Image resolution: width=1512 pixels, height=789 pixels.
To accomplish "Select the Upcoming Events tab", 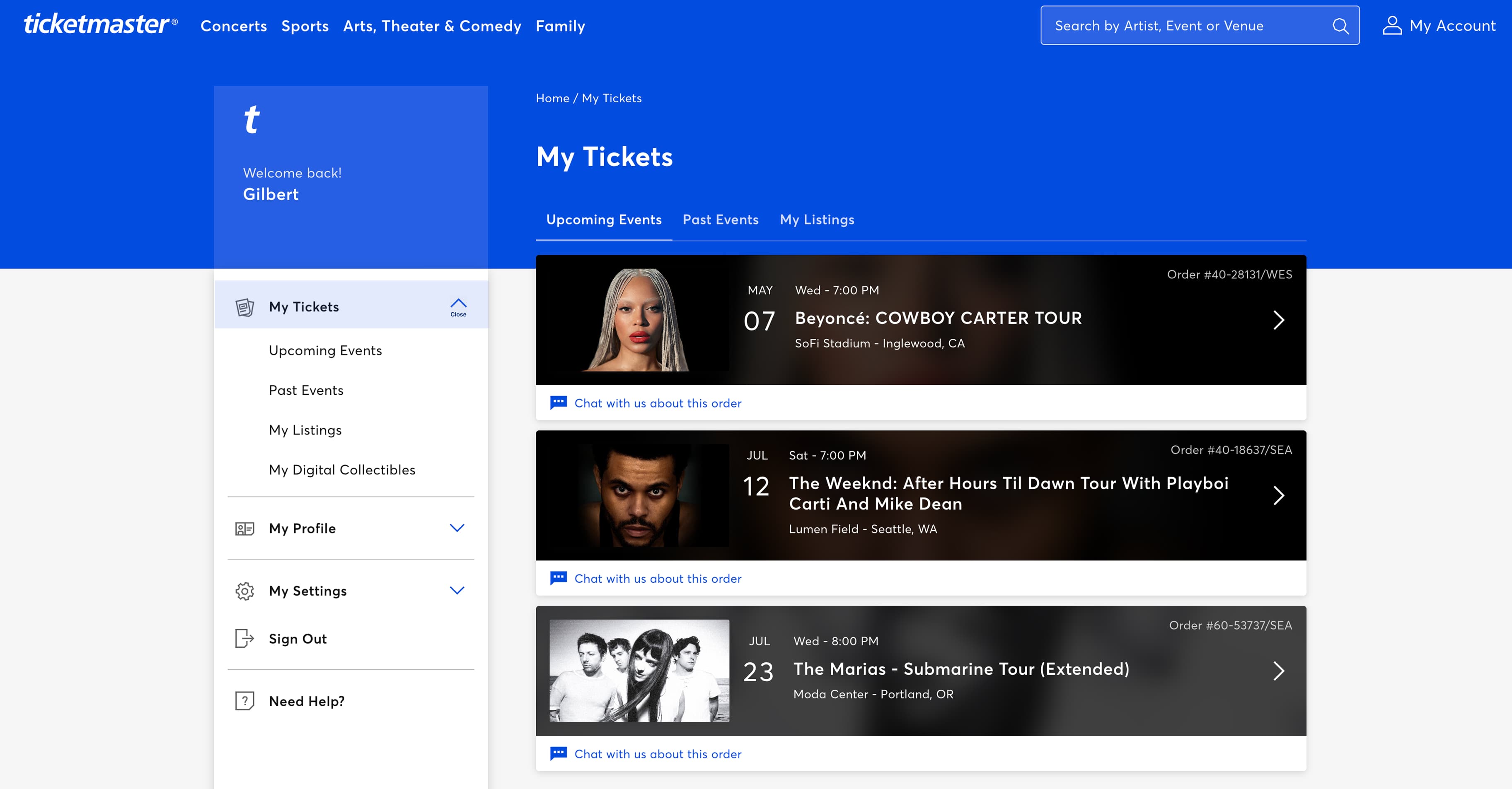I will tap(604, 220).
